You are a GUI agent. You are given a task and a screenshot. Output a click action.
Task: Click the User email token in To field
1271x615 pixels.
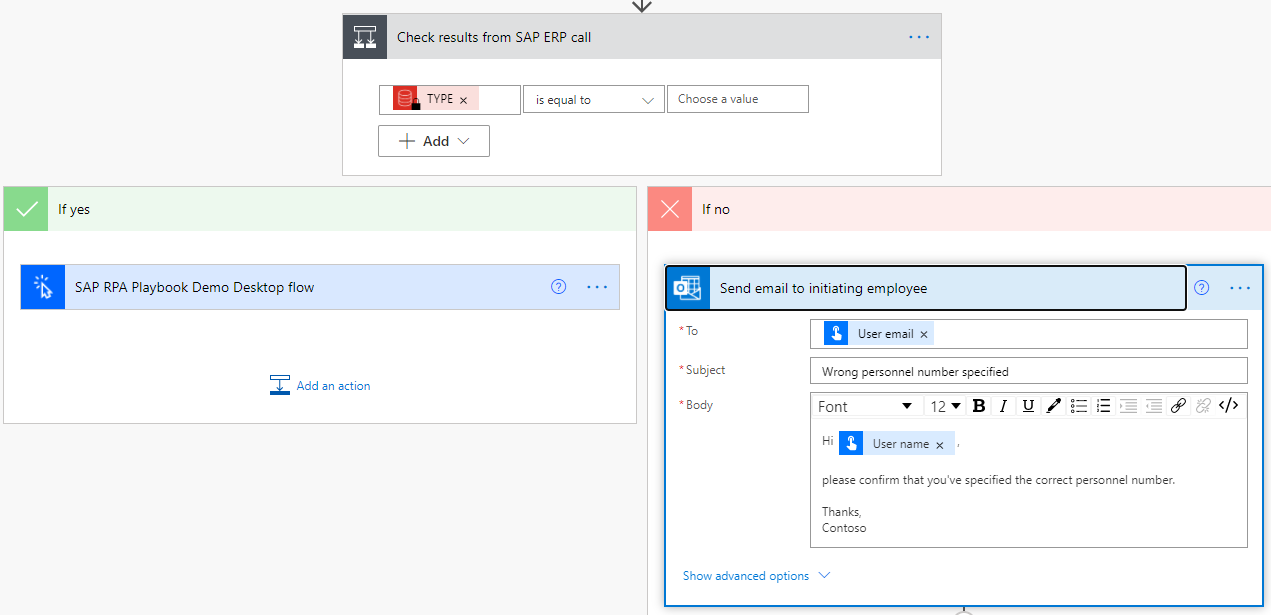[x=879, y=334]
